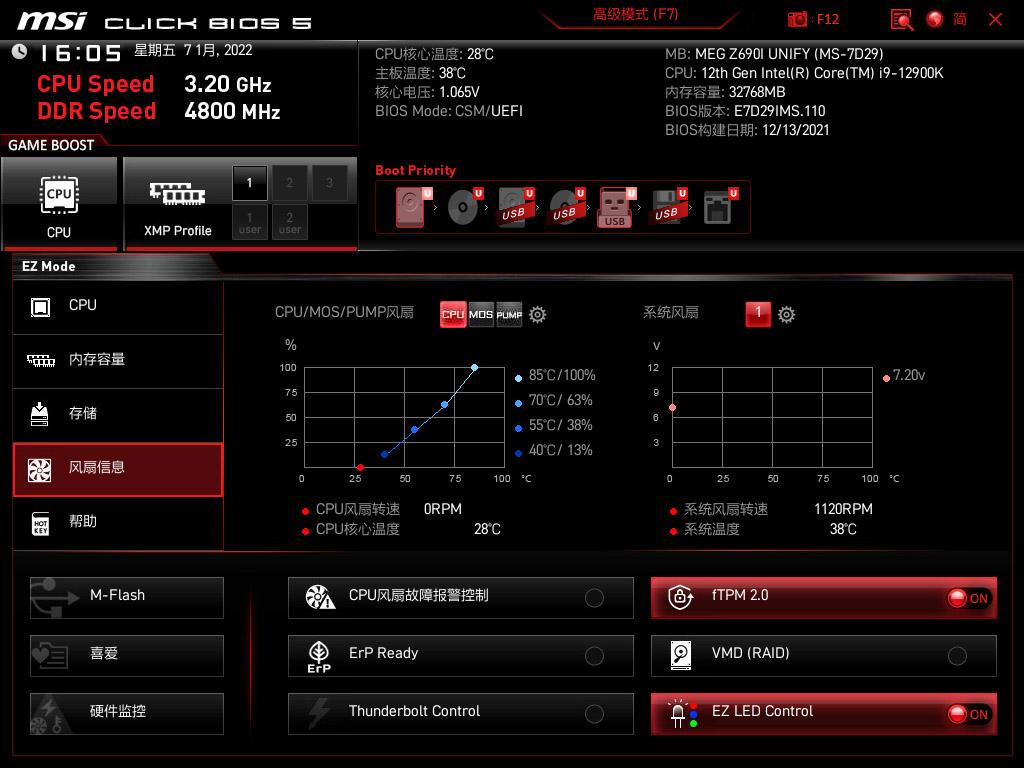Open the Hardware Monitor (硬件监控)

pyautogui.click(x=127, y=714)
